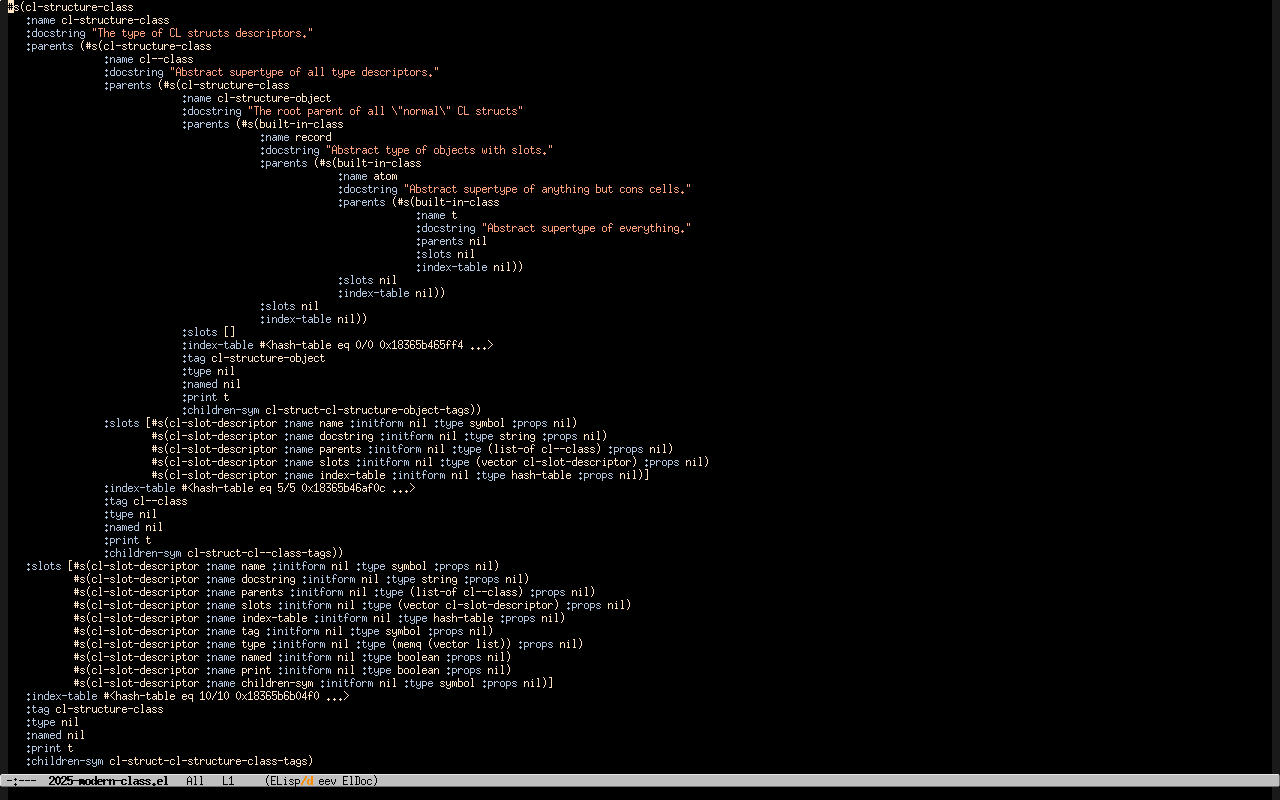Click the ElDoc minor mode indicator

tap(359, 781)
